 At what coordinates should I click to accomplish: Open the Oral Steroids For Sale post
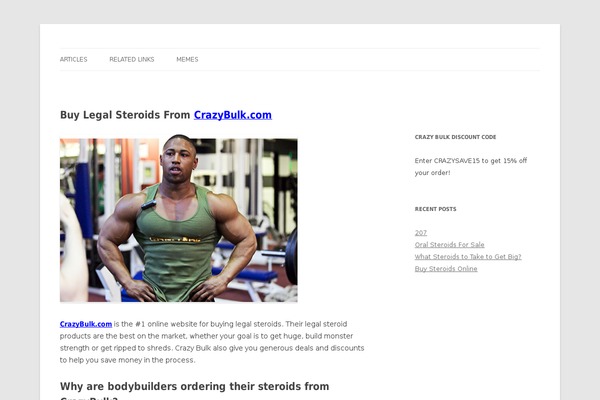[449, 245]
